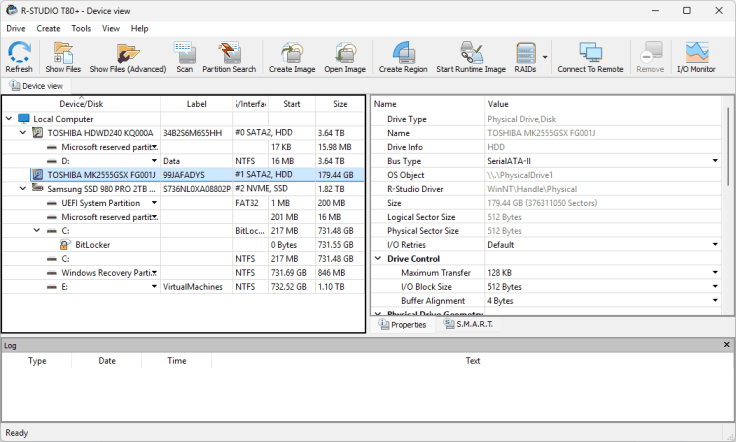Collapse Samsung SSD 980 PRO node
This screenshot has height=442, width=736.
[x=23, y=188]
